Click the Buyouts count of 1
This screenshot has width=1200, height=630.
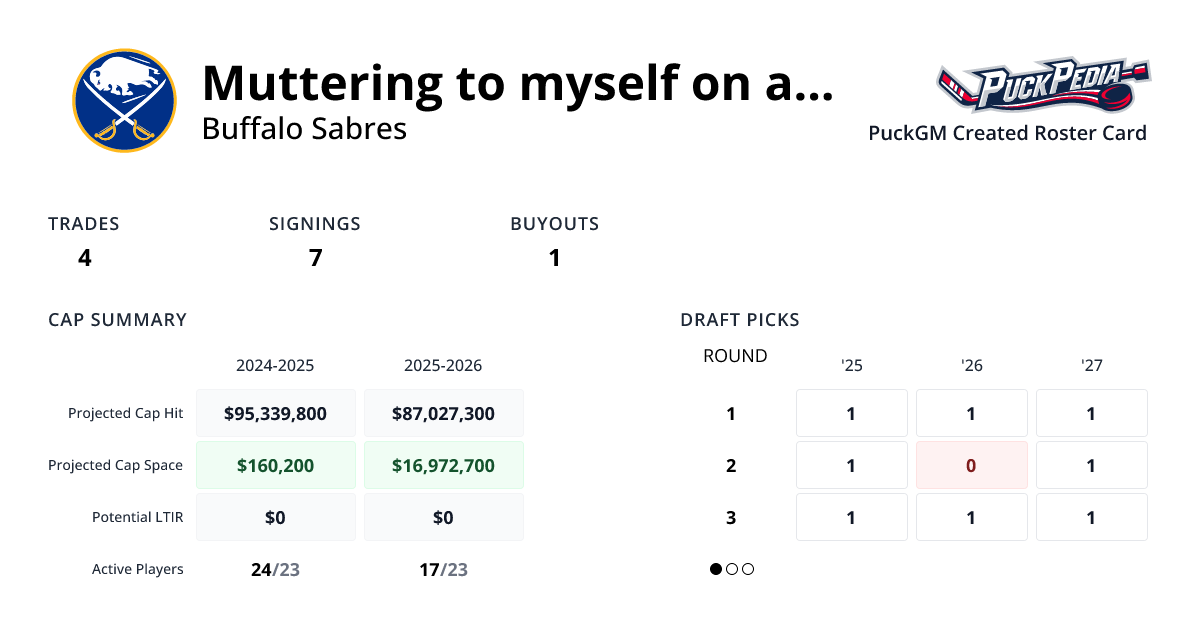tap(554, 258)
